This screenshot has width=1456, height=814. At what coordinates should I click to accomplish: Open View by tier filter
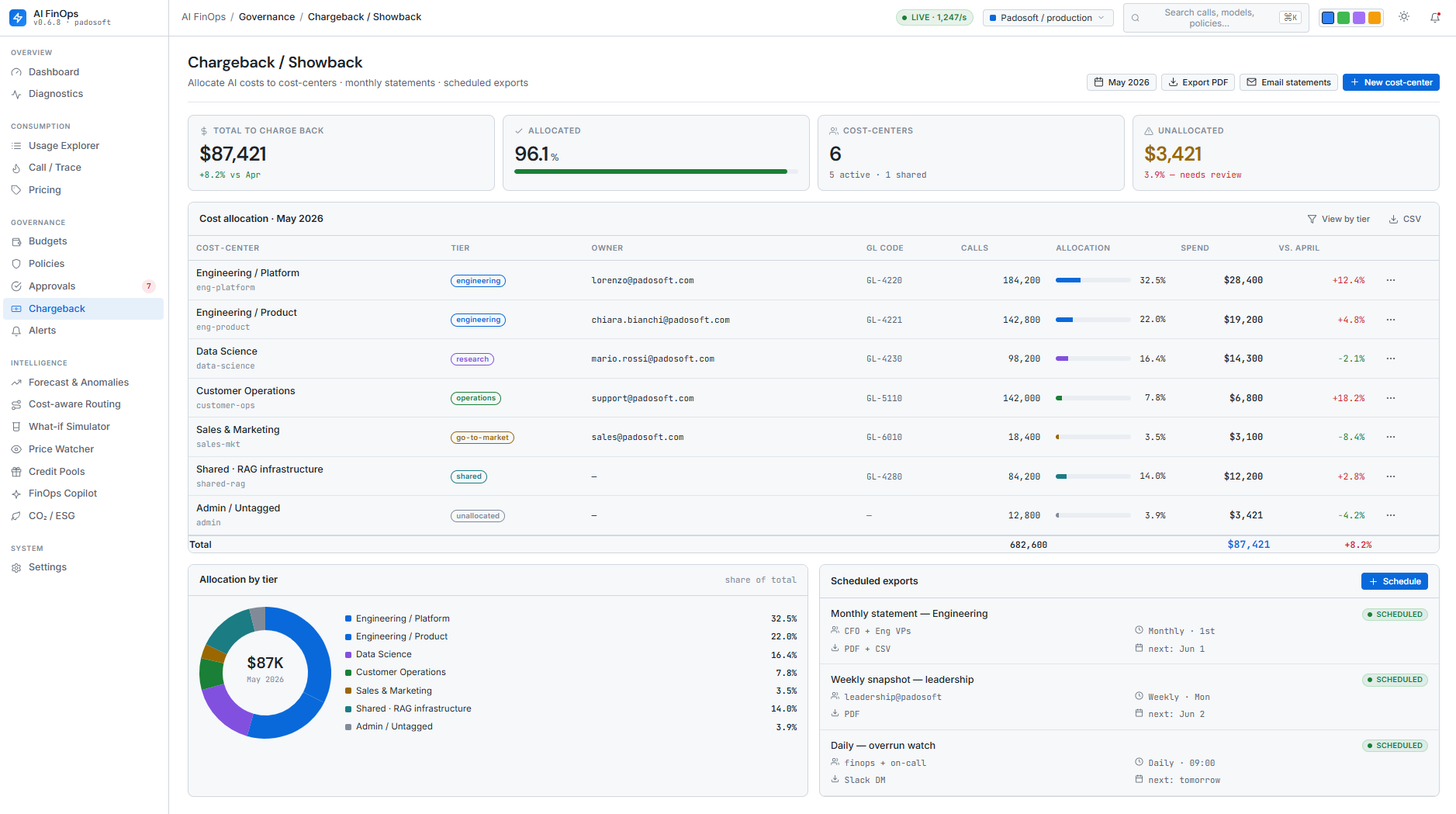[1339, 219]
